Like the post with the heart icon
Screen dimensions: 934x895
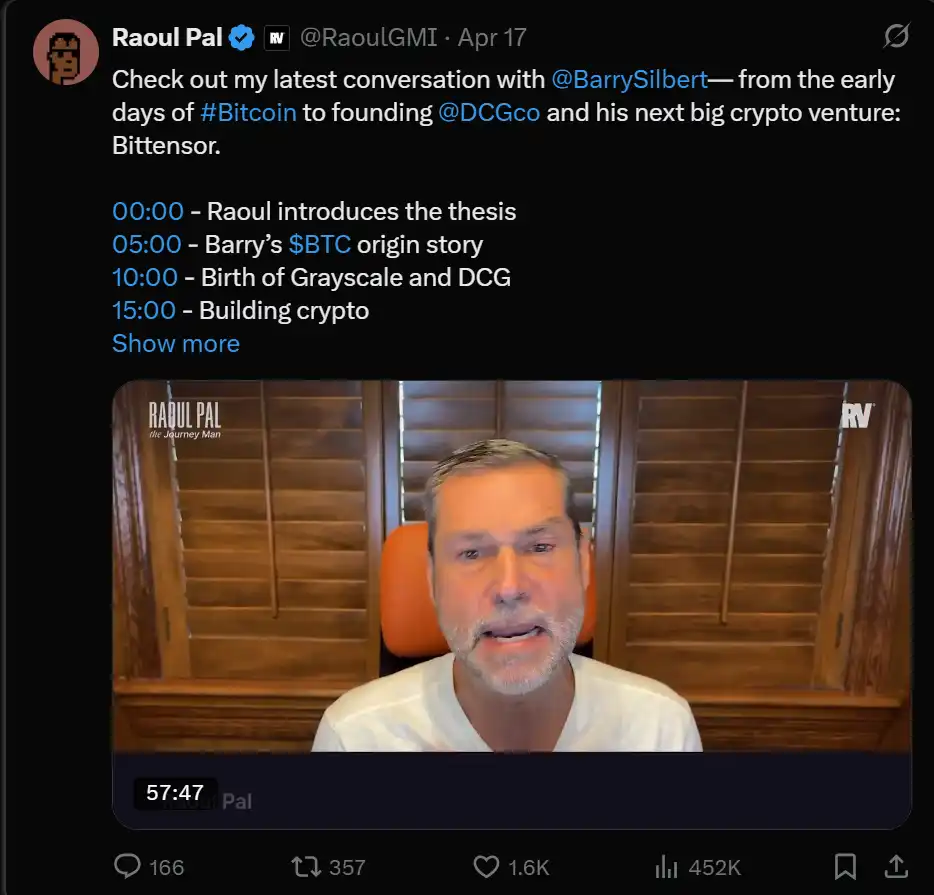pyautogui.click(x=486, y=866)
